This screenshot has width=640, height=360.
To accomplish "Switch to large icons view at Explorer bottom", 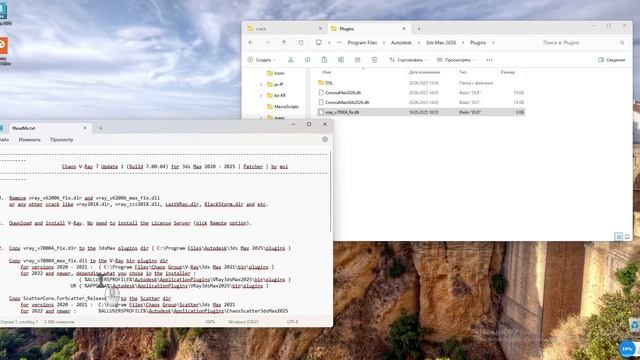I will click(627, 236).
